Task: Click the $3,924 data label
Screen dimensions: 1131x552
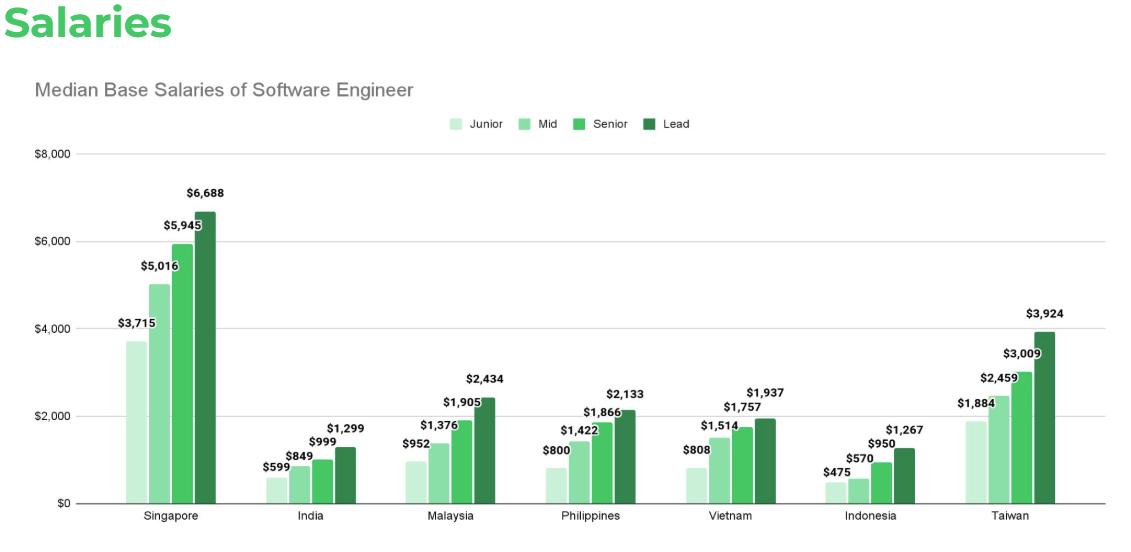Action: tap(1044, 314)
